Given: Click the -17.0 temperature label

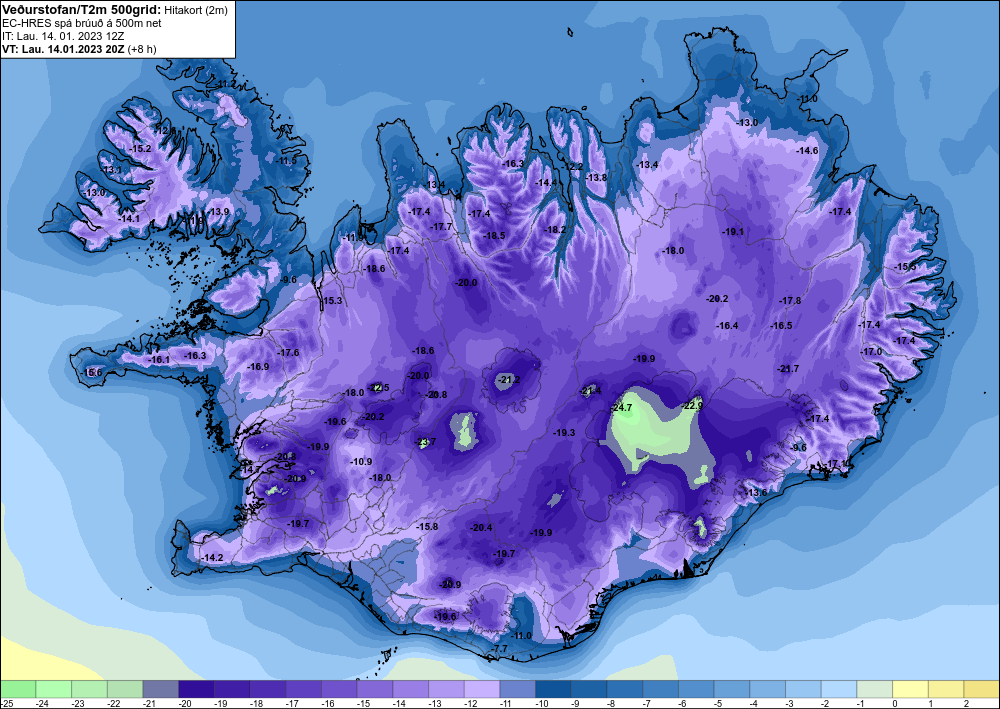Looking at the screenshot, I should [x=871, y=352].
